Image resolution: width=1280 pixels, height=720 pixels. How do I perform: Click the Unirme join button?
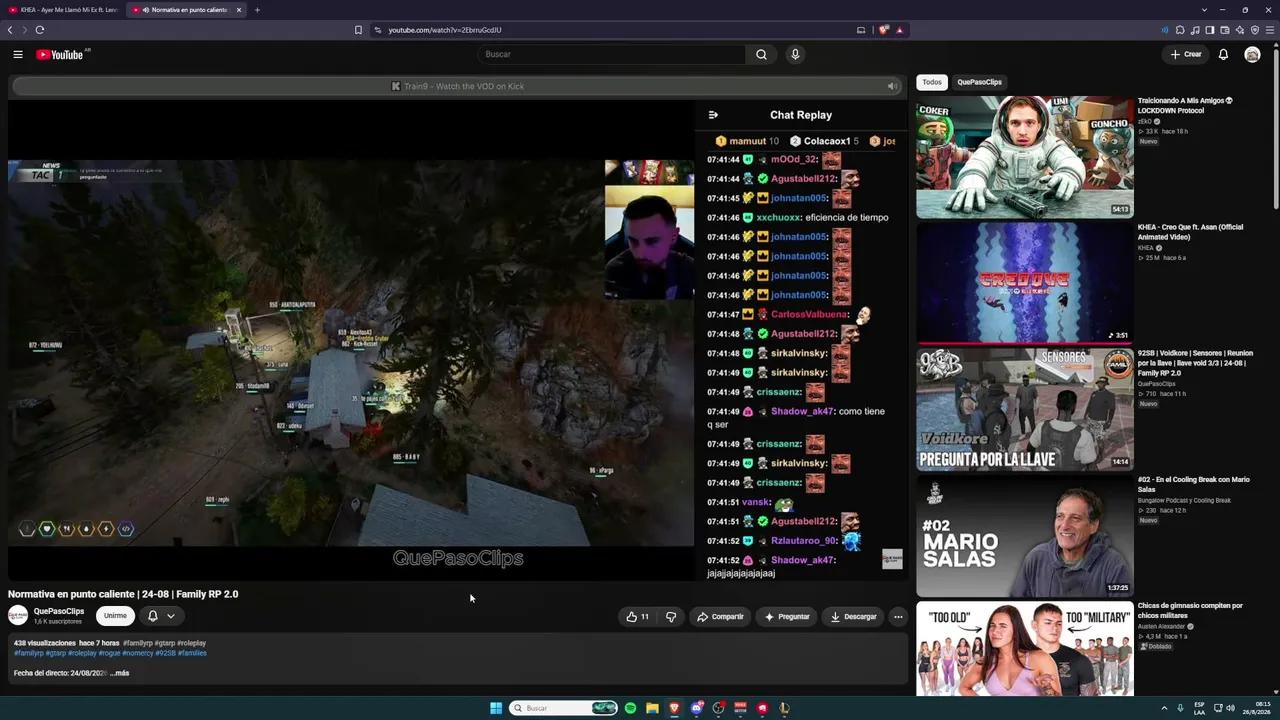(115, 616)
